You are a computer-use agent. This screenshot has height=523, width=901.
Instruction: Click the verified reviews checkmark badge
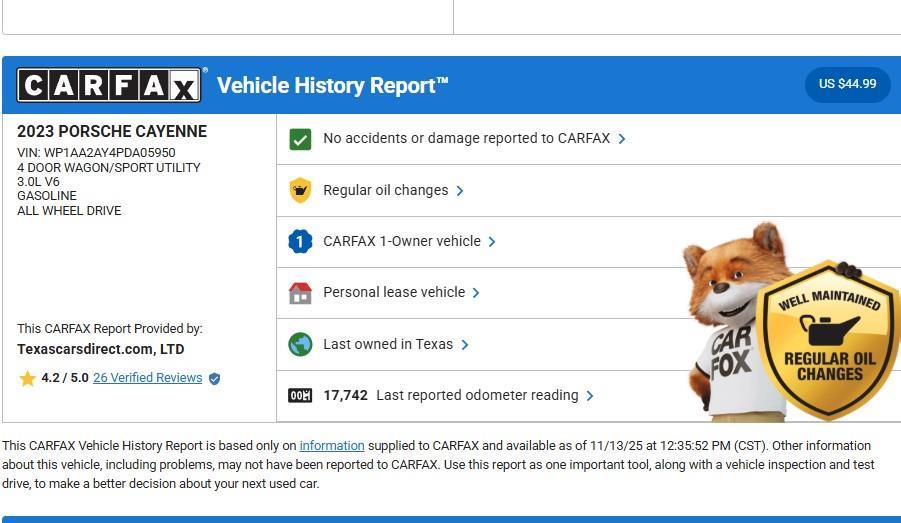coord(214,379)
